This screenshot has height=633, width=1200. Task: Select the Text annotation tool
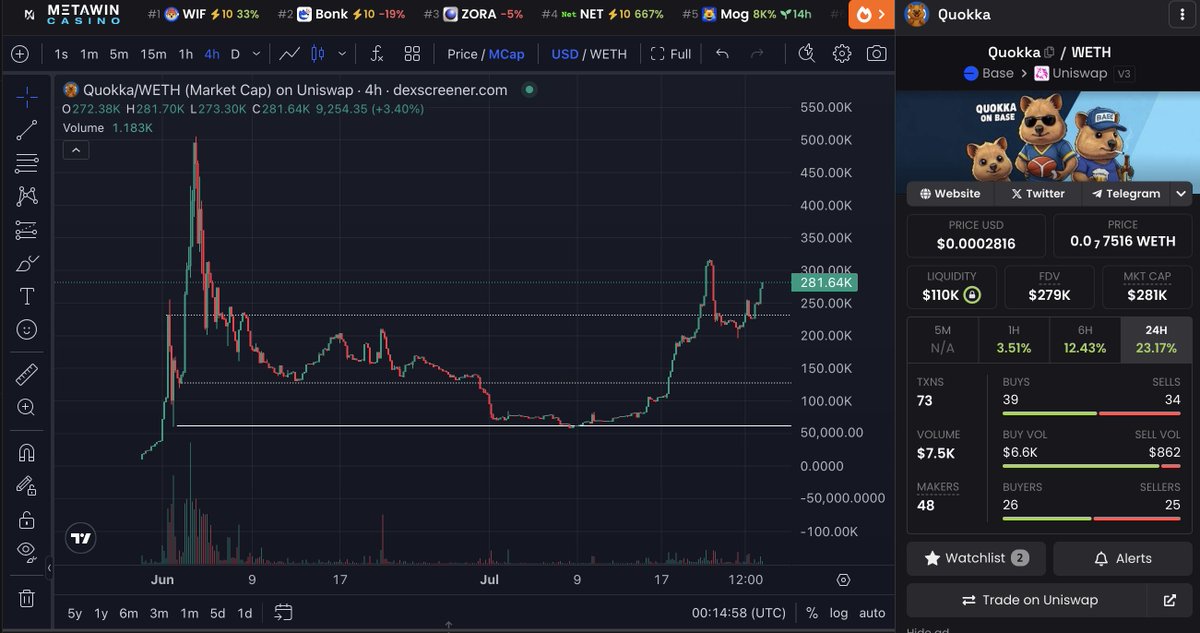coord(27,296)
